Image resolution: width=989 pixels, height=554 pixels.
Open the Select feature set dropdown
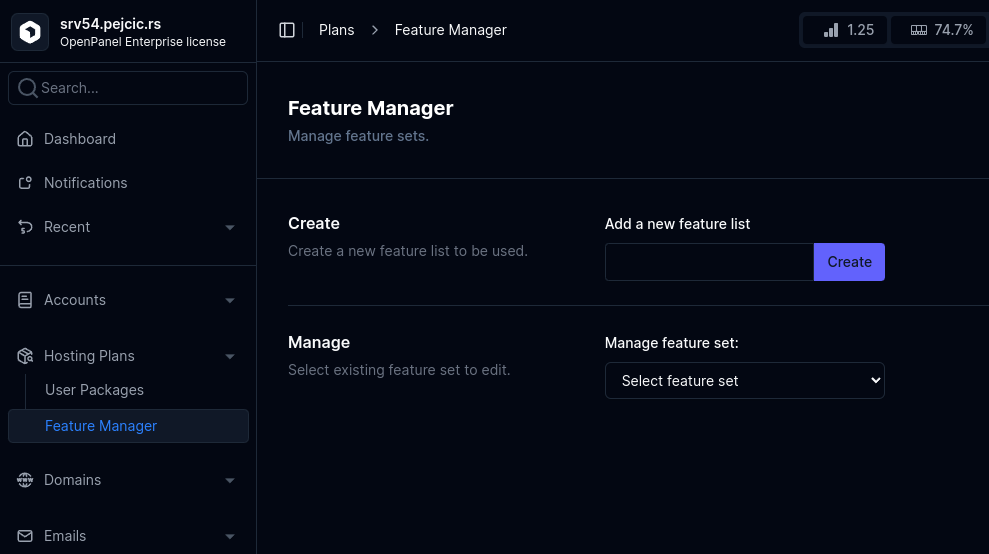click(x=744, y=380)
